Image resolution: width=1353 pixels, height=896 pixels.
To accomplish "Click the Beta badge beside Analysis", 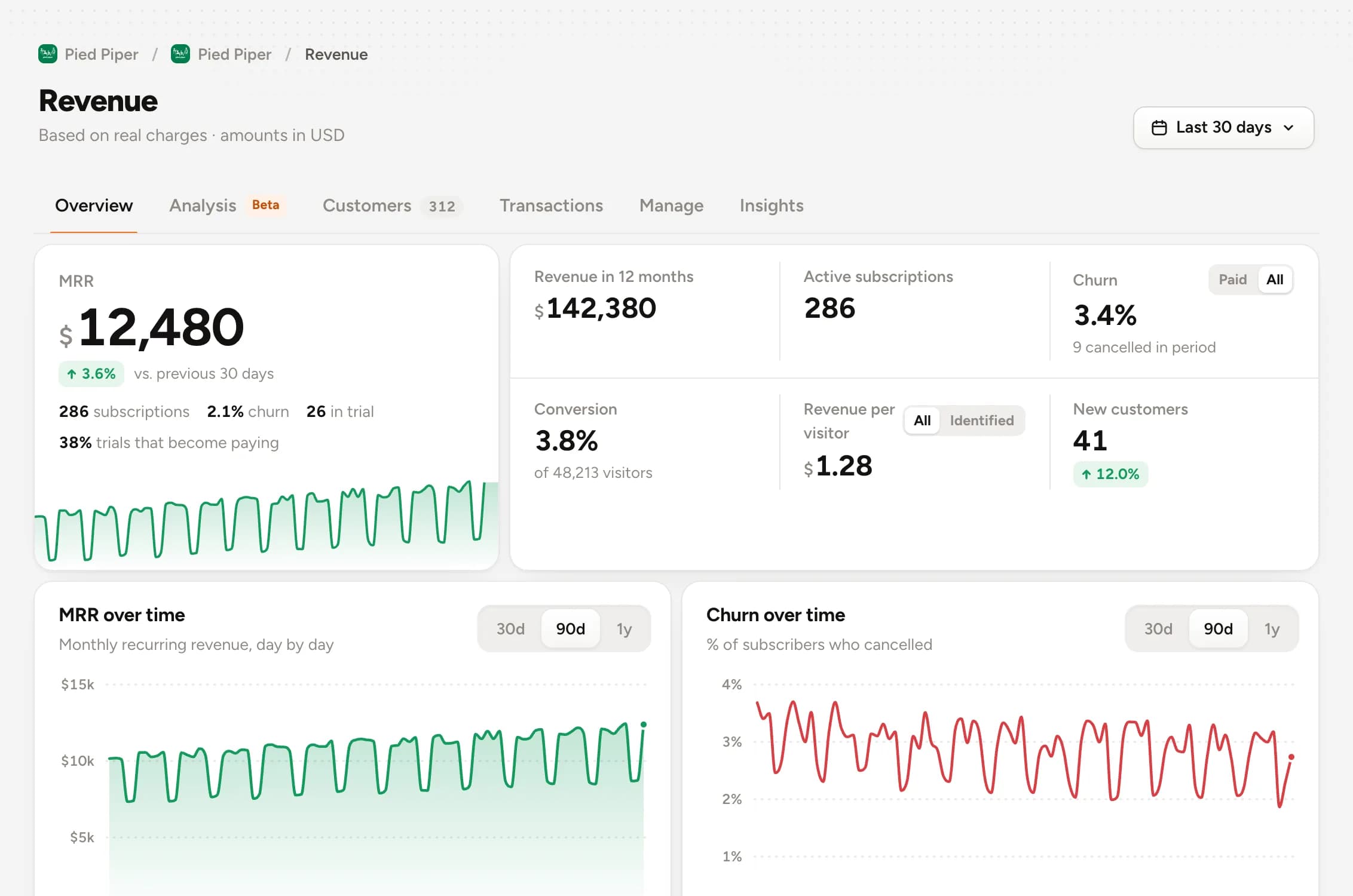I will 265,205.
